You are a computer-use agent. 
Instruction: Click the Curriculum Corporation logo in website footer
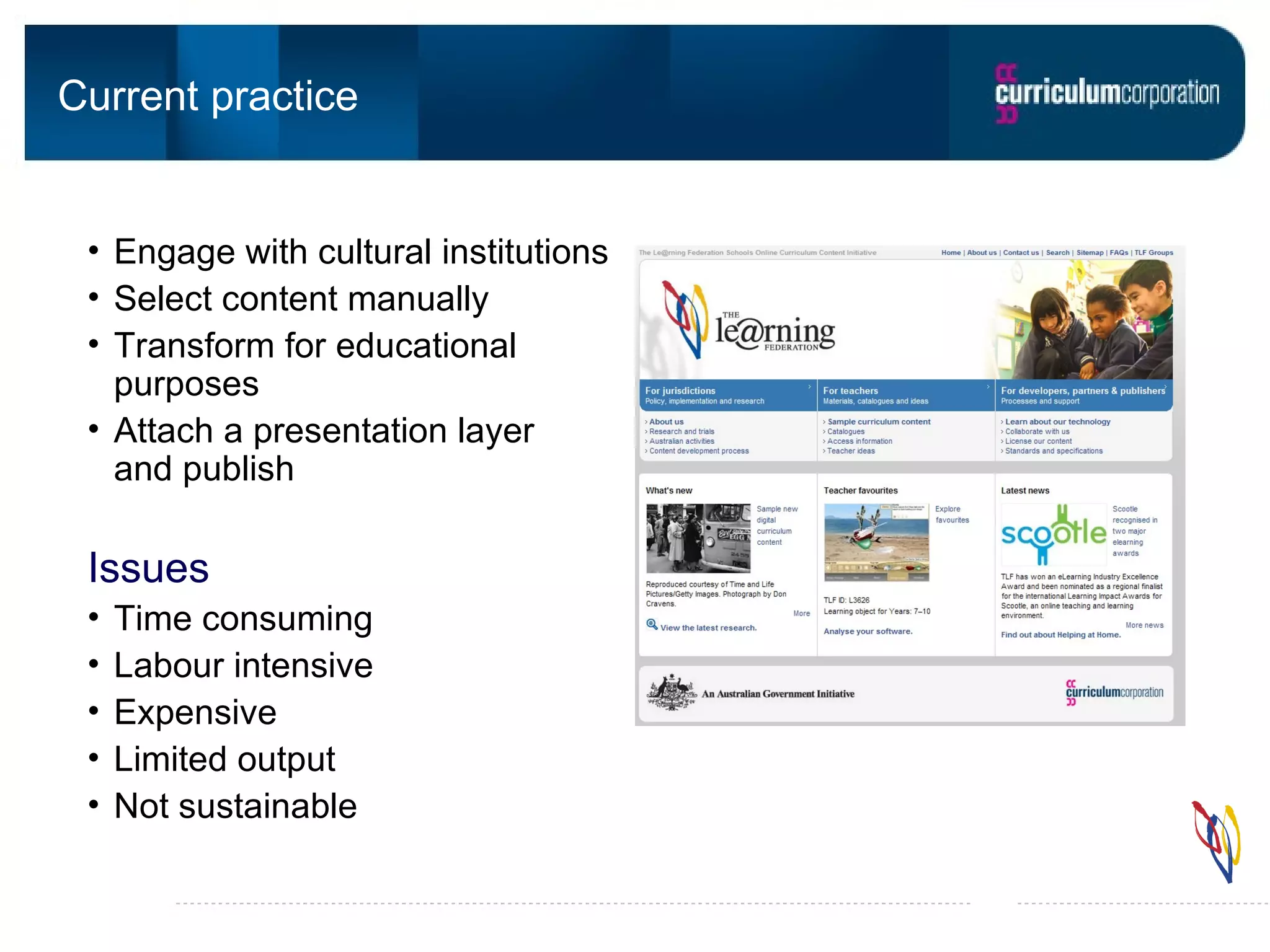(x=1115, y=692)
